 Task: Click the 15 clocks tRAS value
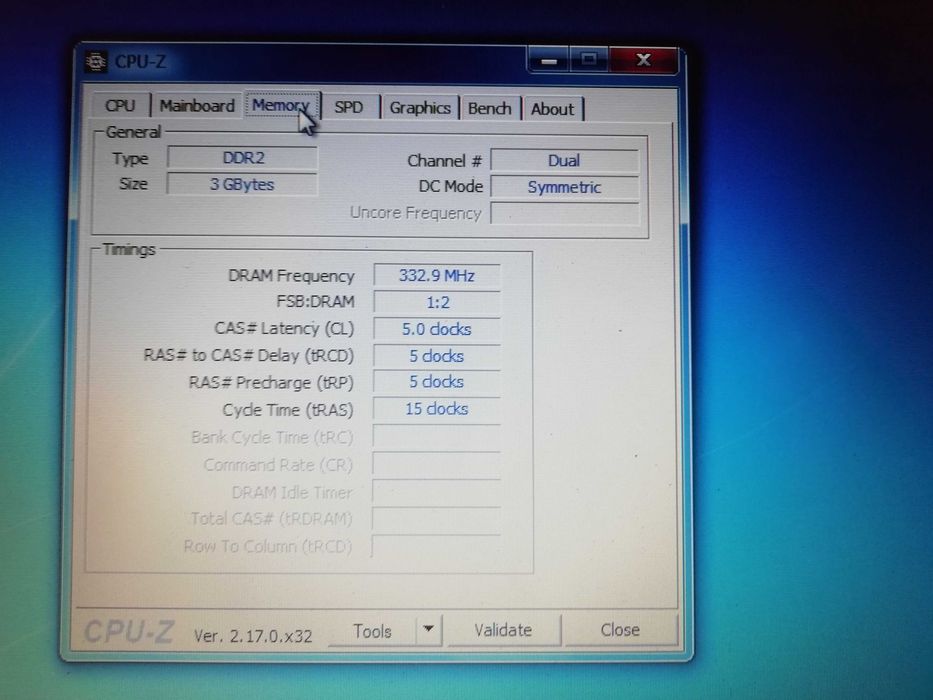coord(437,409)
